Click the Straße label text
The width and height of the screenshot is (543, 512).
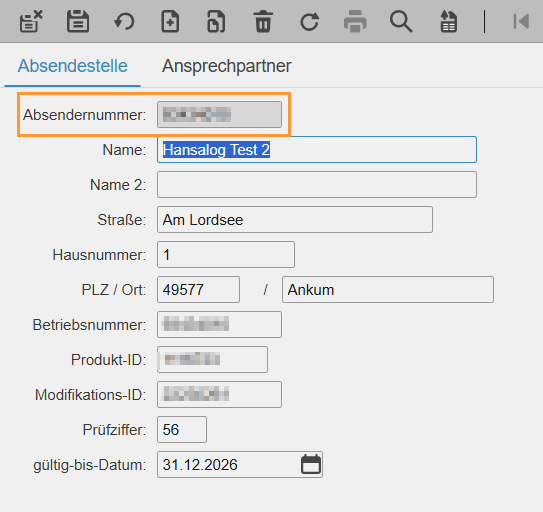click(122, 220)
